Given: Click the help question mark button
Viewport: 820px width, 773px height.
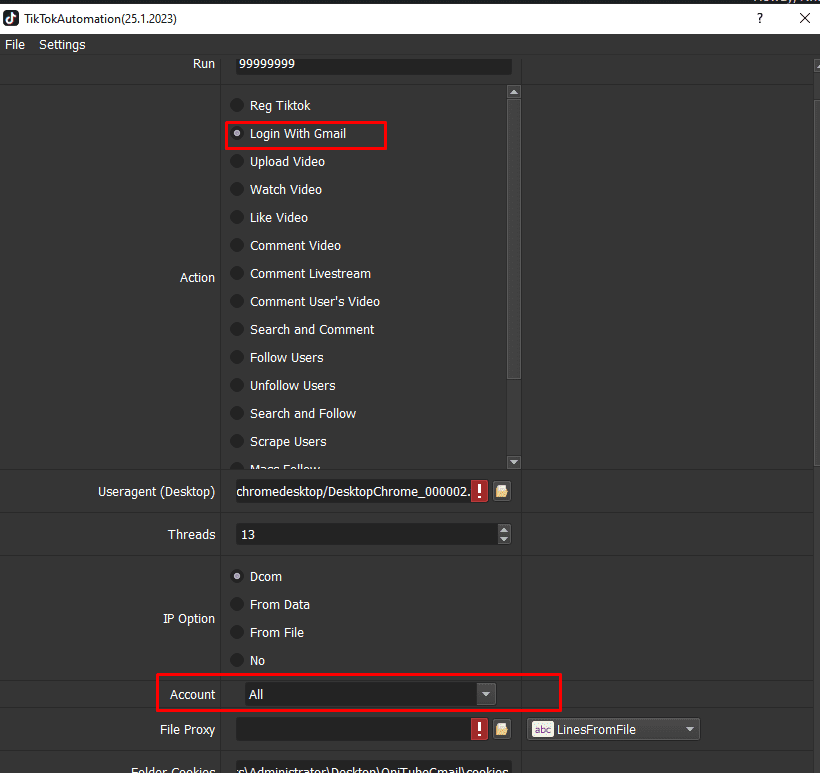Looking at the screenshot, I should point(760,18).
